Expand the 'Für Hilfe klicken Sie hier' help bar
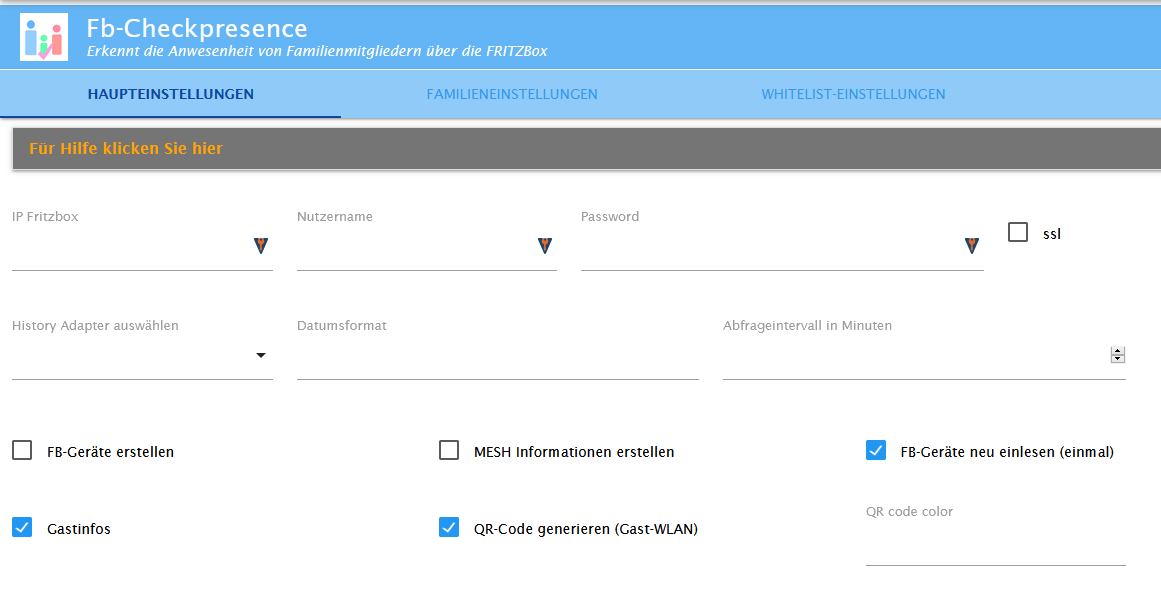 (x=587, y=149)
